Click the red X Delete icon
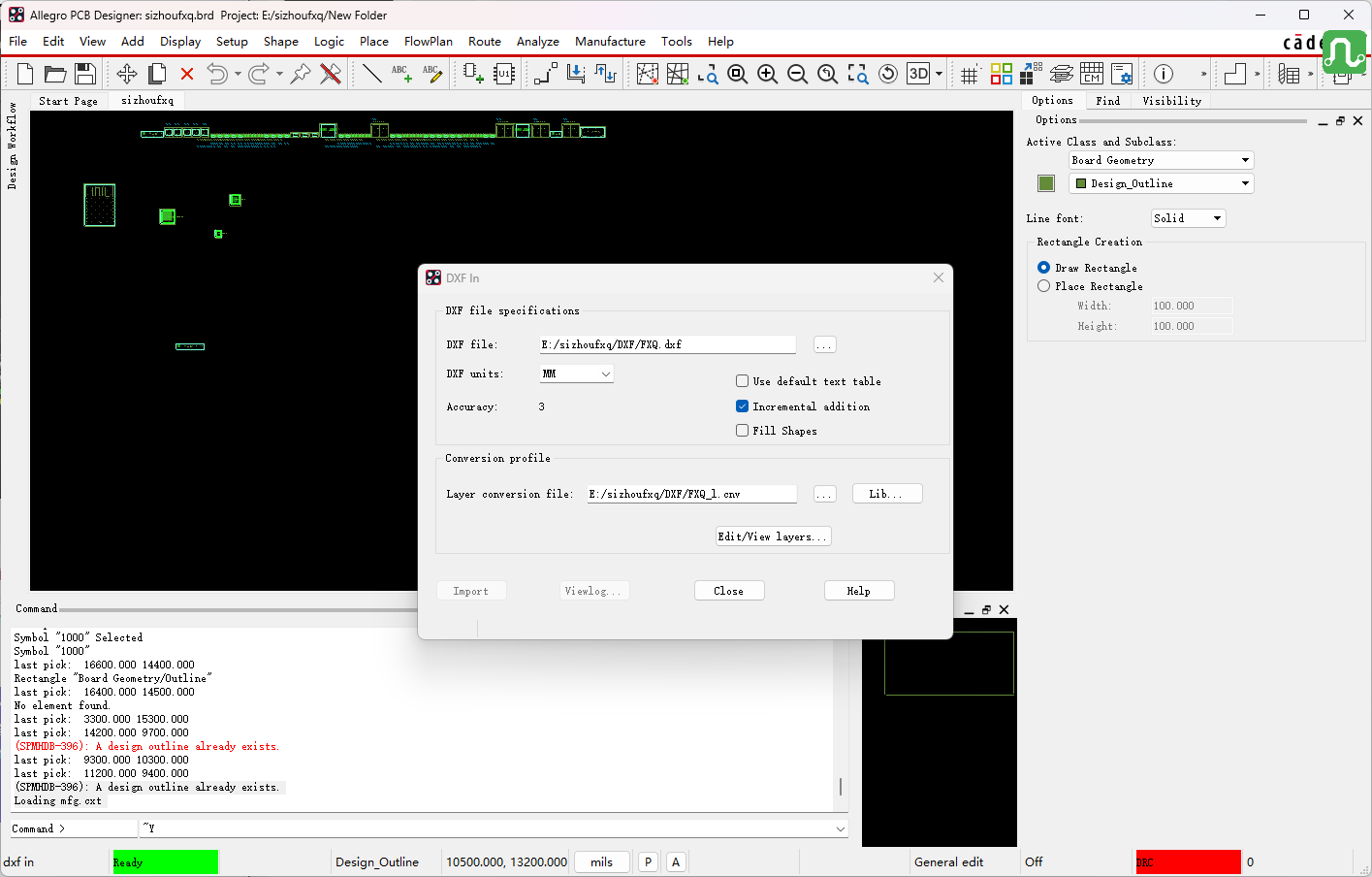Image resolution: width=1372 pixels, height=877 pixels. [187, 74]
